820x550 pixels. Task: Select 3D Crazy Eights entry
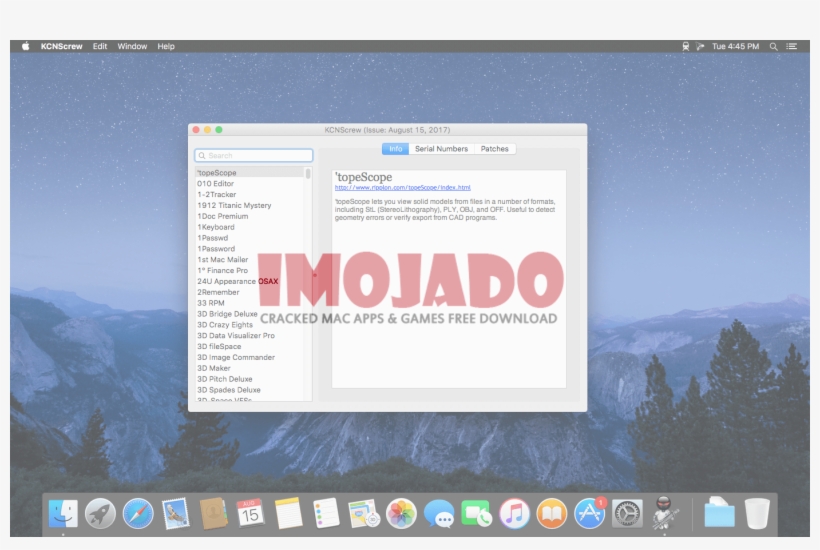click(250, 325)
